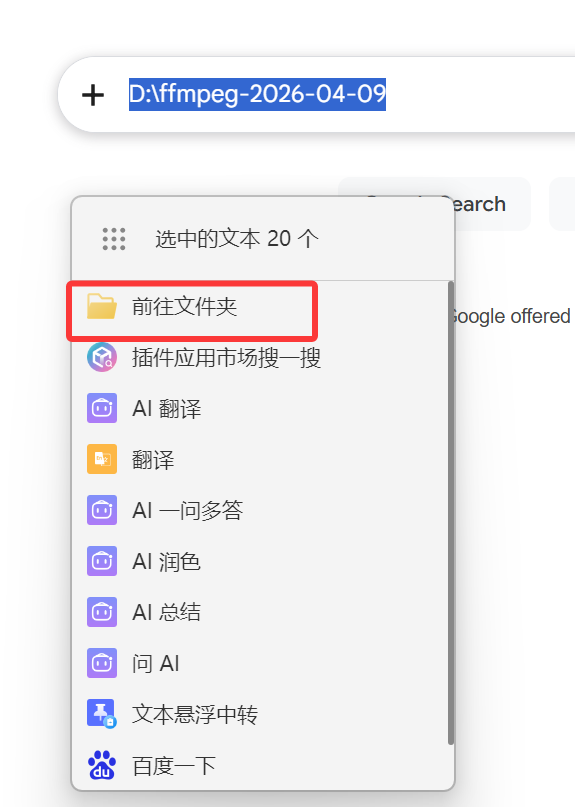Select 百度一下 menu entry
Image resolution: width=575 pixels, height=807 pixels.
click(x=260, y=765)
